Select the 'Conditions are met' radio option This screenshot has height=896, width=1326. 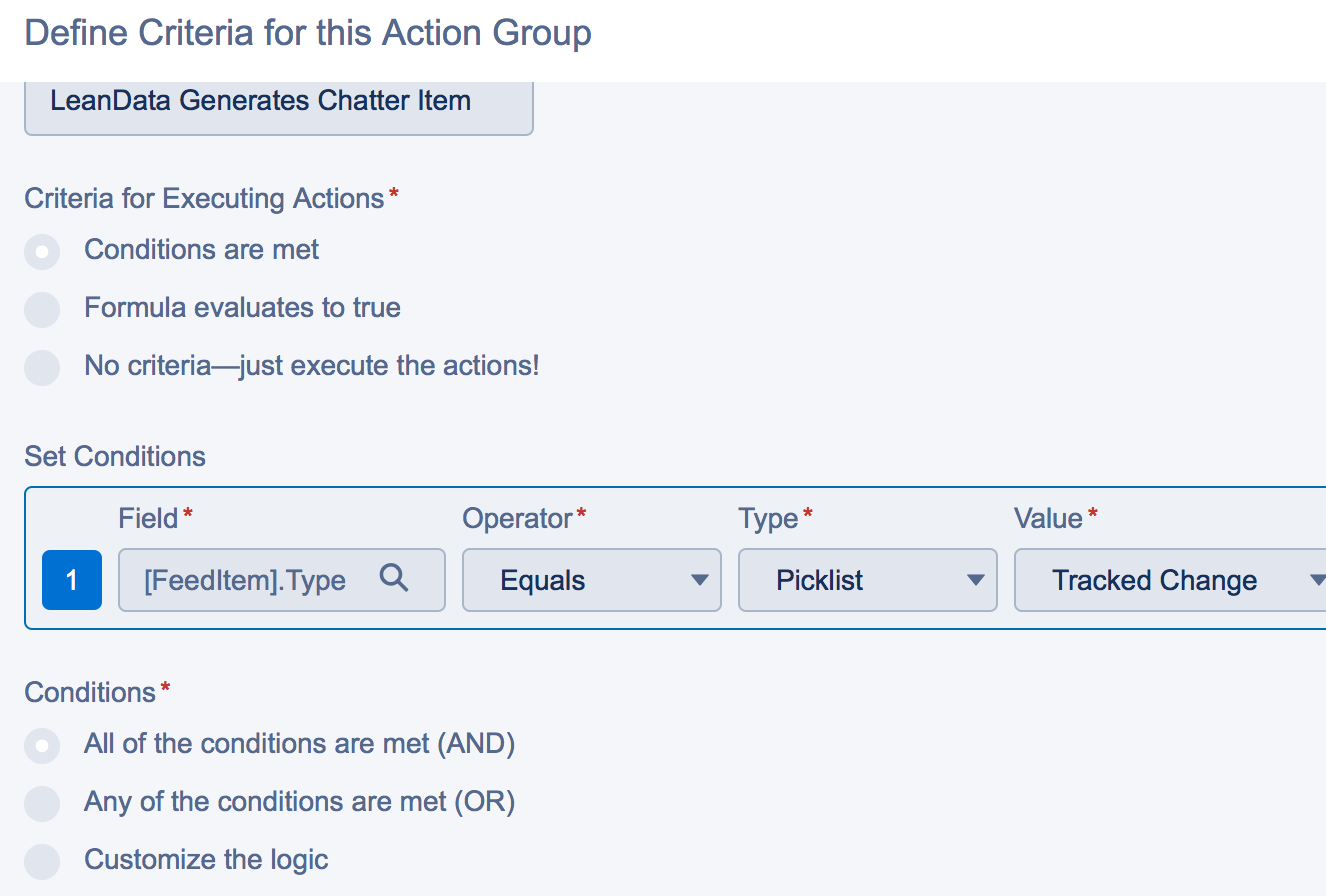(x=42, y=251)
